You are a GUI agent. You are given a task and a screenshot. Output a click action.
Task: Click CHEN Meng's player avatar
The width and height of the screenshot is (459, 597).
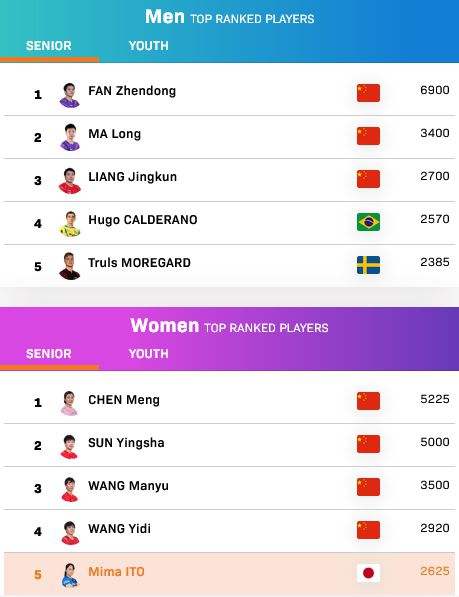[70, 403]
